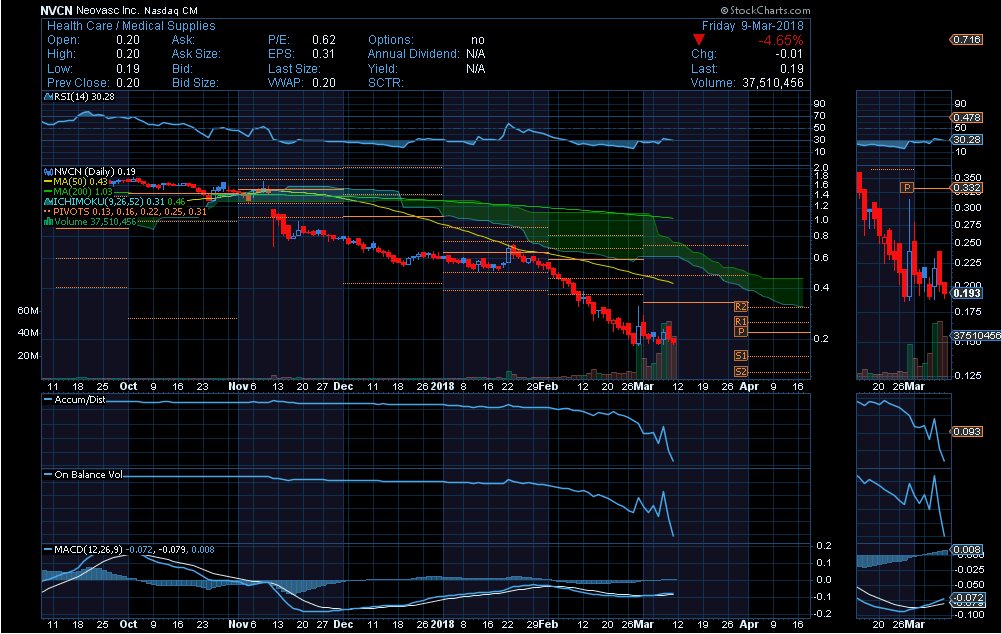Select the R1 pivot label
Viewport: 1001px width, 634px height.
click(x=741, y=322)
